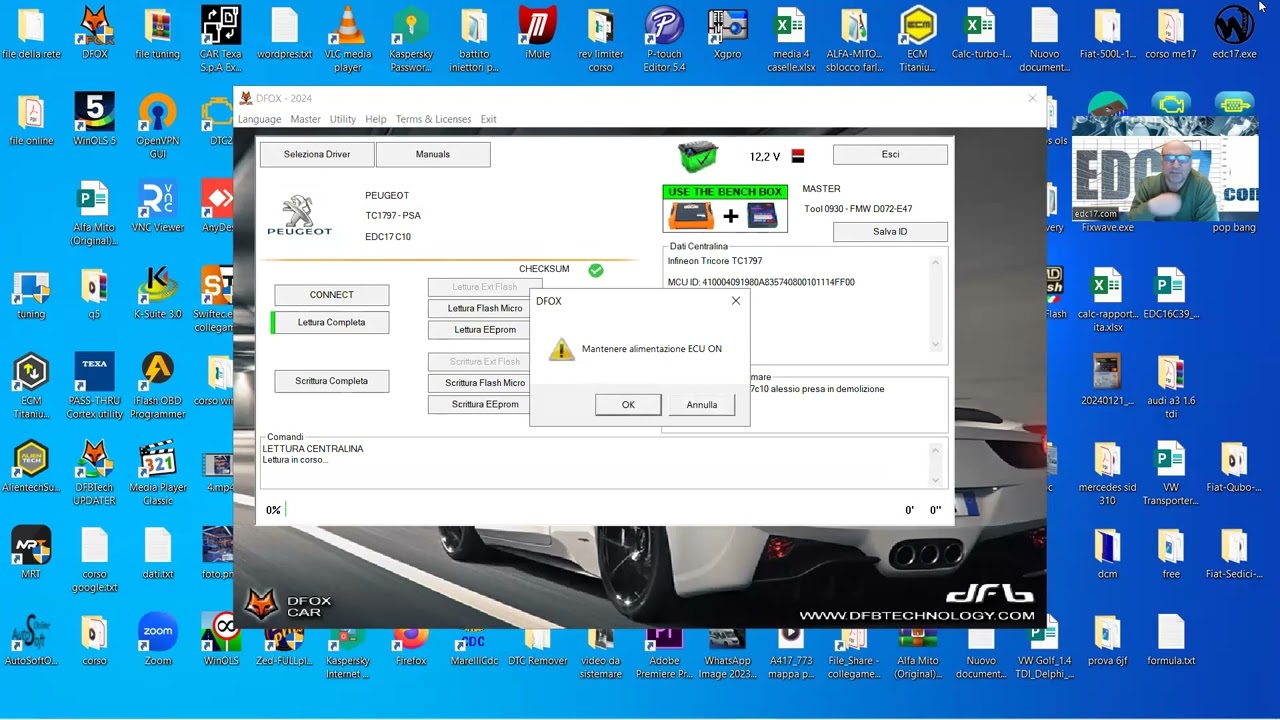Select the formula.txt desktop file
Screen dimensions: 1280x720
pyautogui.click(x=1171, y=640)
